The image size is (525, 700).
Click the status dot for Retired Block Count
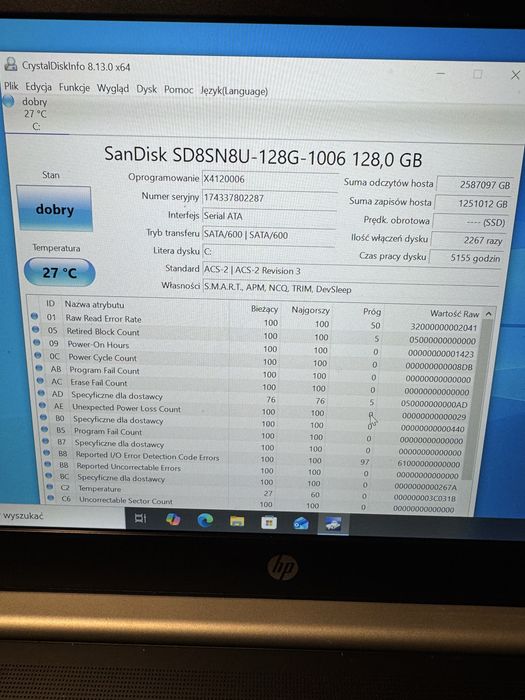coord(36,329)
